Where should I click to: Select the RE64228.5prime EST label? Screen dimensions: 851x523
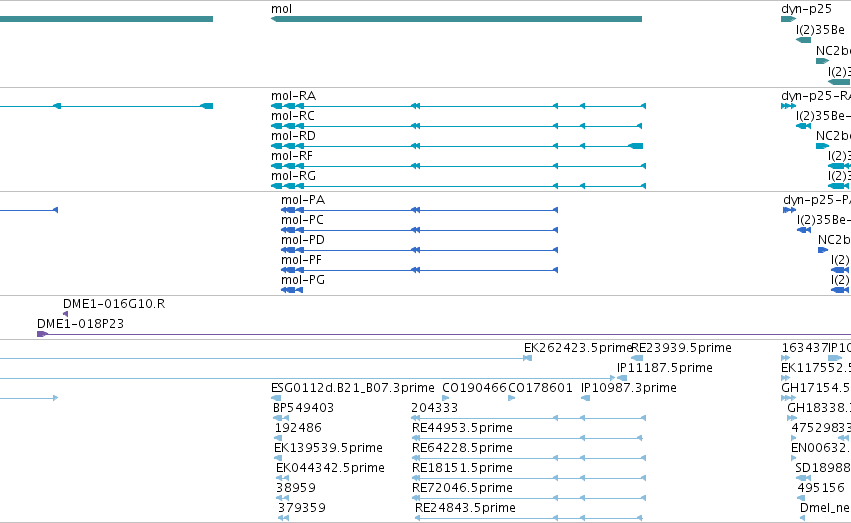click(x=462, y=448)
